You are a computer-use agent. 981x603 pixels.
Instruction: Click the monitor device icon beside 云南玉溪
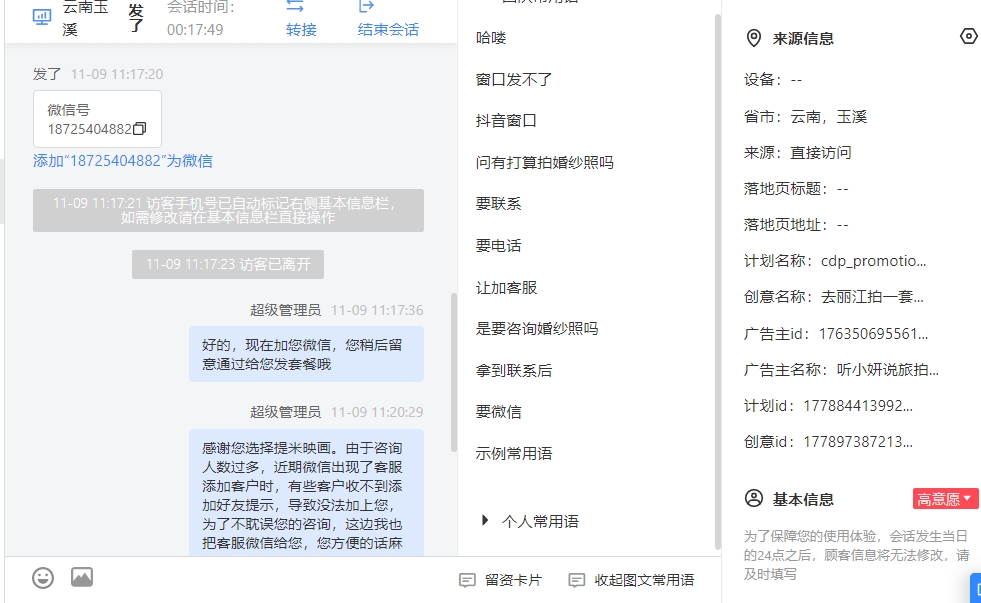pyautogui.click(x=42, y=17)
